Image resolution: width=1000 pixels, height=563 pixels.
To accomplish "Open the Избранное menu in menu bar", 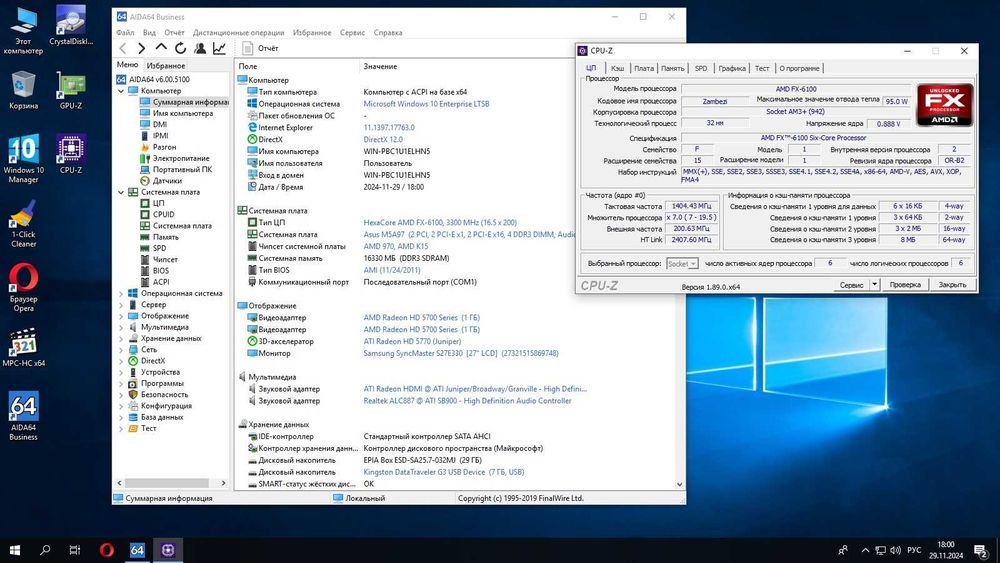I will tap(312, 33).
